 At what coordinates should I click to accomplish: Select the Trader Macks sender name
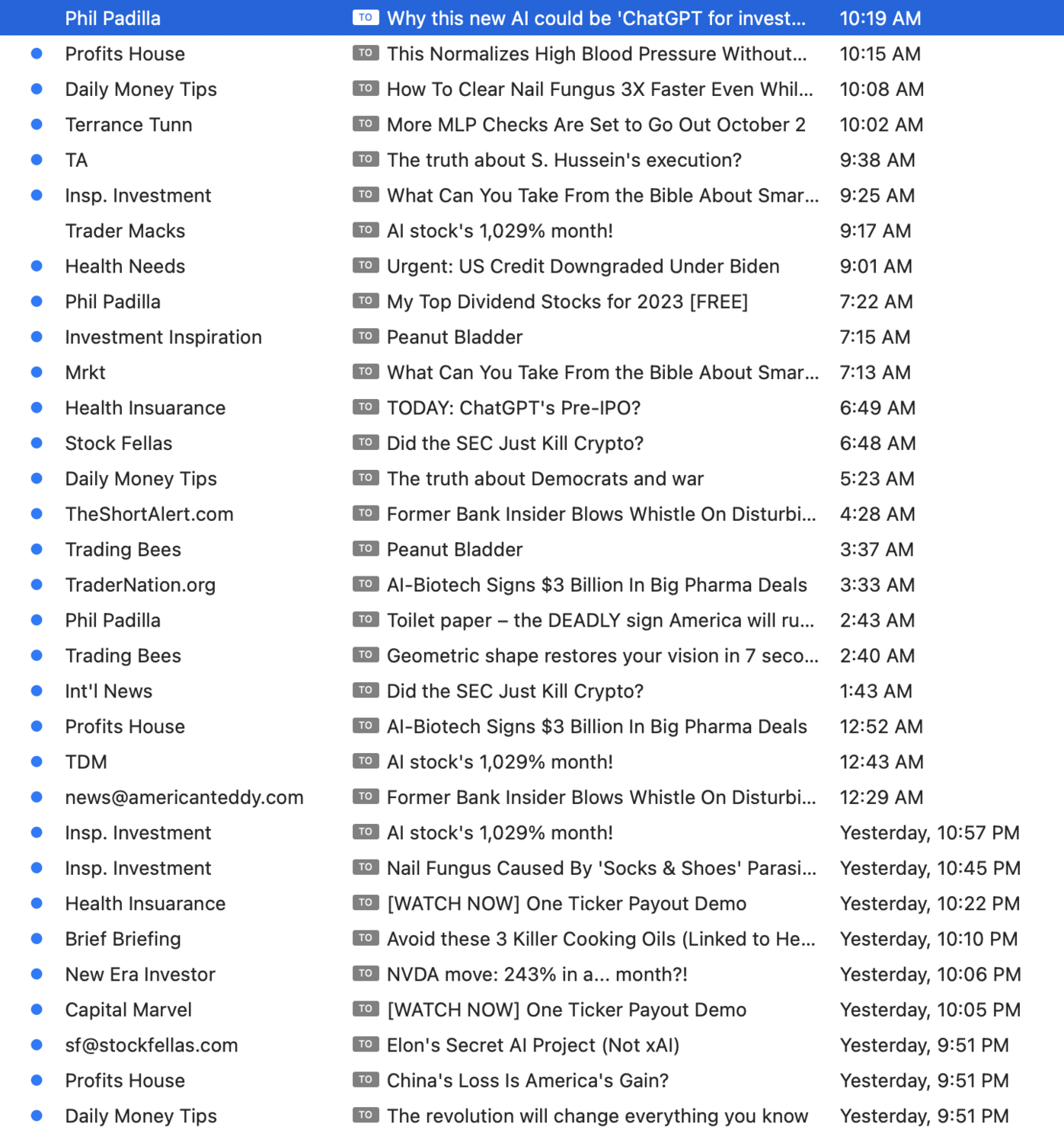[x=125, y=231]
